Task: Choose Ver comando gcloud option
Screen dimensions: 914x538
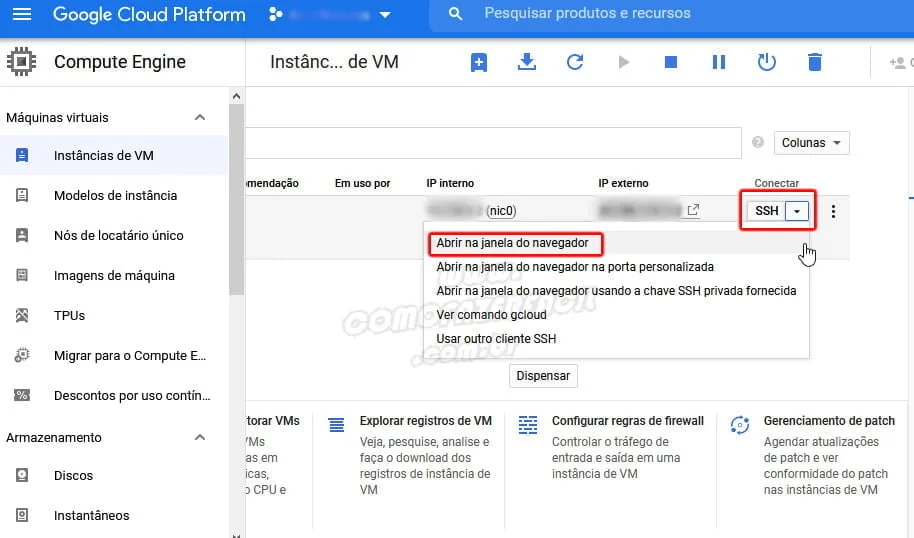Action: point(491,315)
